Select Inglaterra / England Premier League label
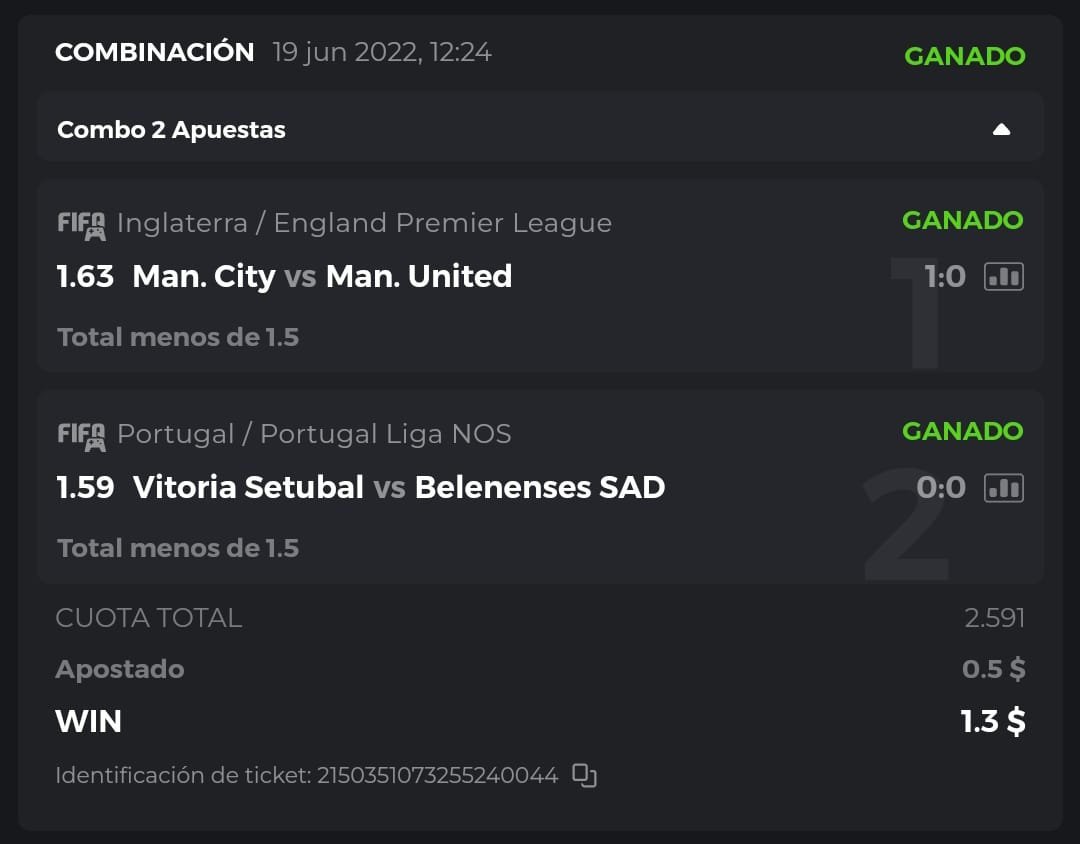The height and width of the screenshot is (844, 1080). pos(364,223)
